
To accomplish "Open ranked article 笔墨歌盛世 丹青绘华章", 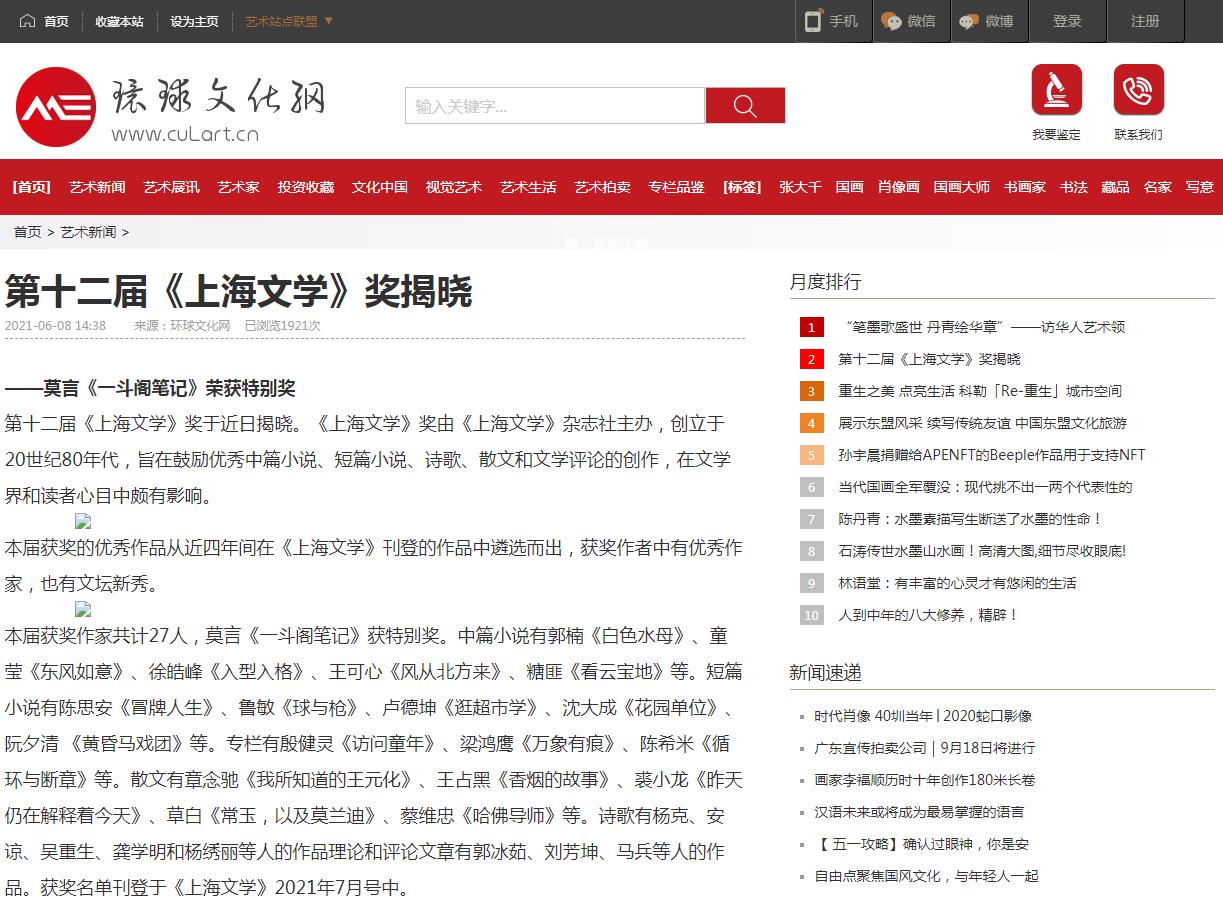I will pos(984,327).
